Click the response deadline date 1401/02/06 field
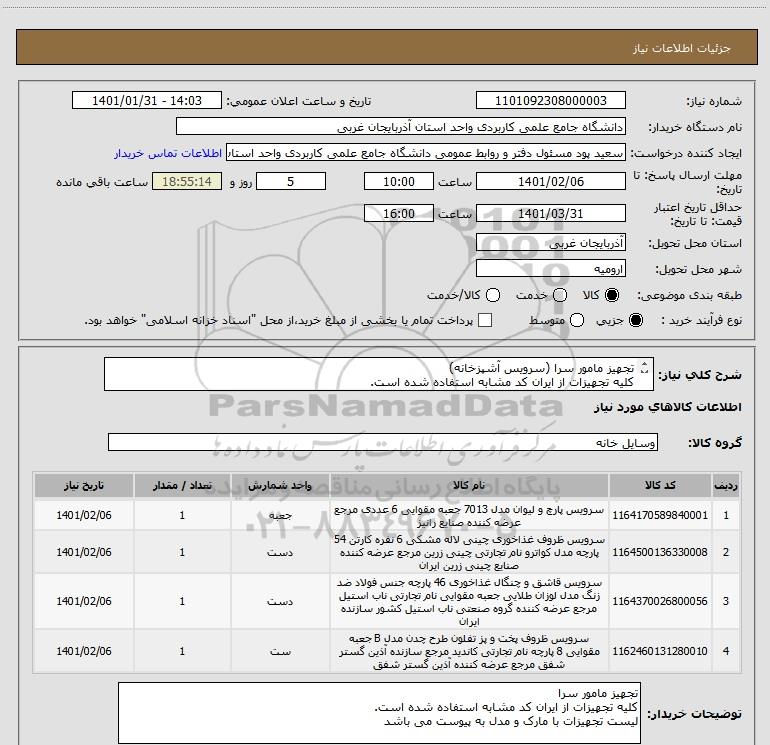The height and width of the screenshot is (745, 770). 550,182
